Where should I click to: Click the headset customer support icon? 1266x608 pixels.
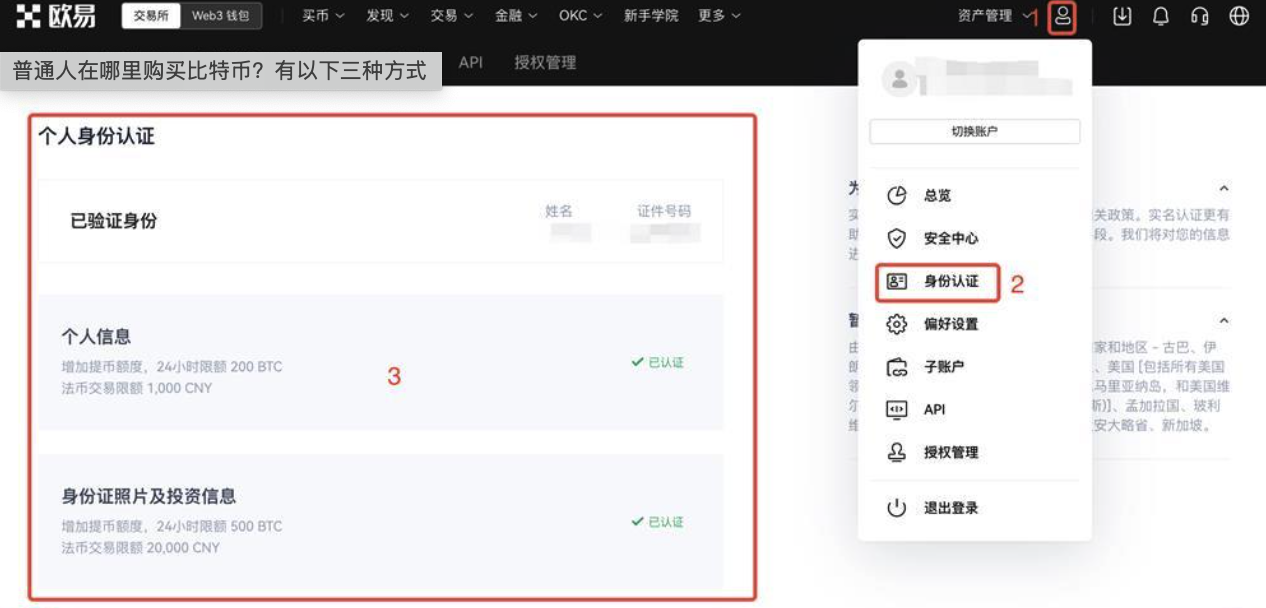(1200, 17)
